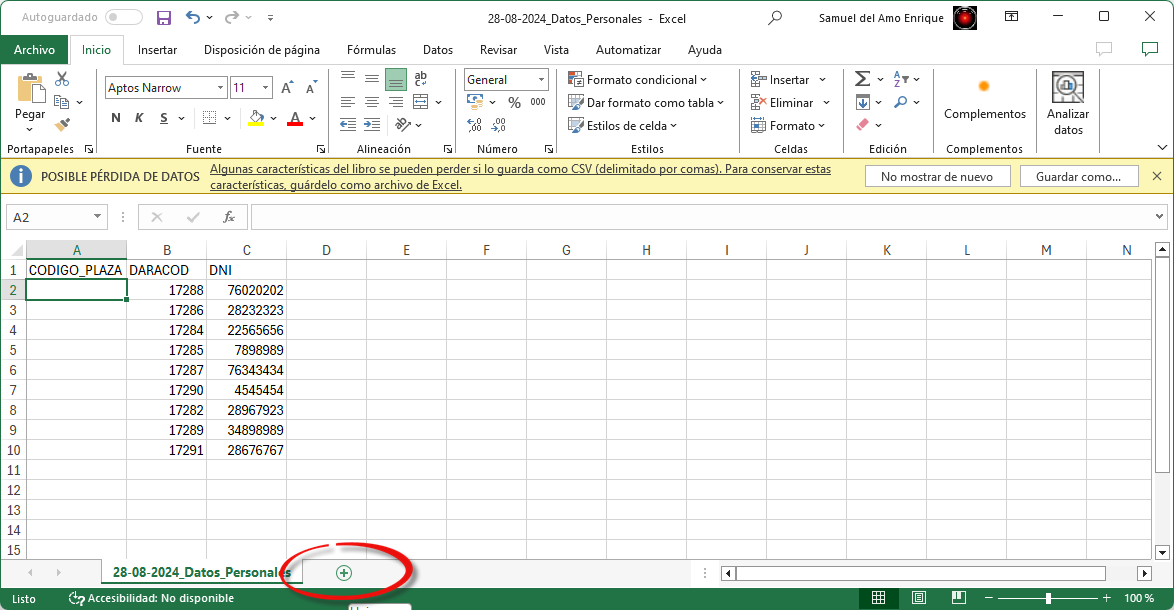This screenshot has width=1174, height=610.
Task: Switch to the Fórmulas tab
Action: [x=371, y=49]
